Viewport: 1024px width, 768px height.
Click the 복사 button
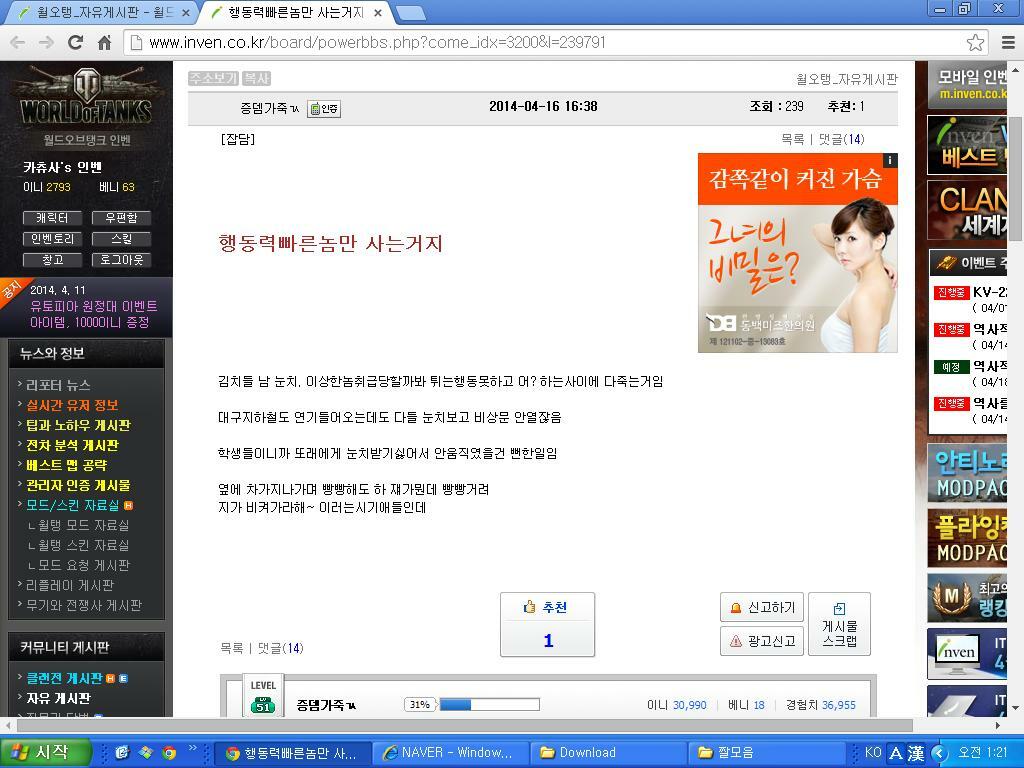[256, 78]
